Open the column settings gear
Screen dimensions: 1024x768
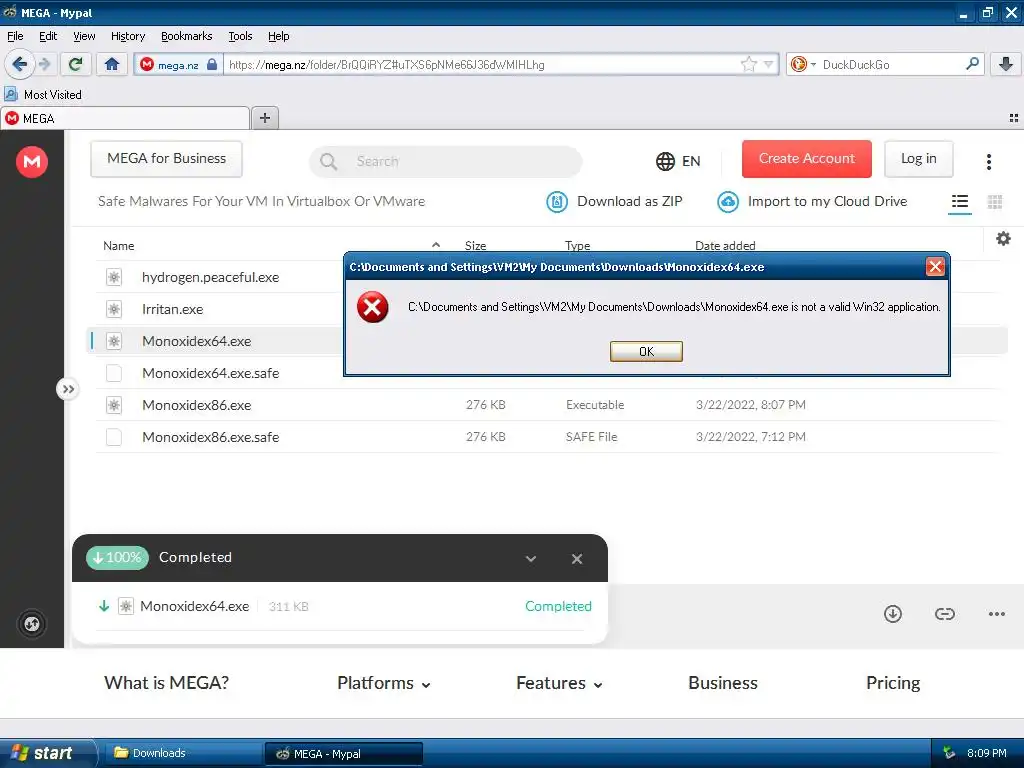(x=1003, y=238)
